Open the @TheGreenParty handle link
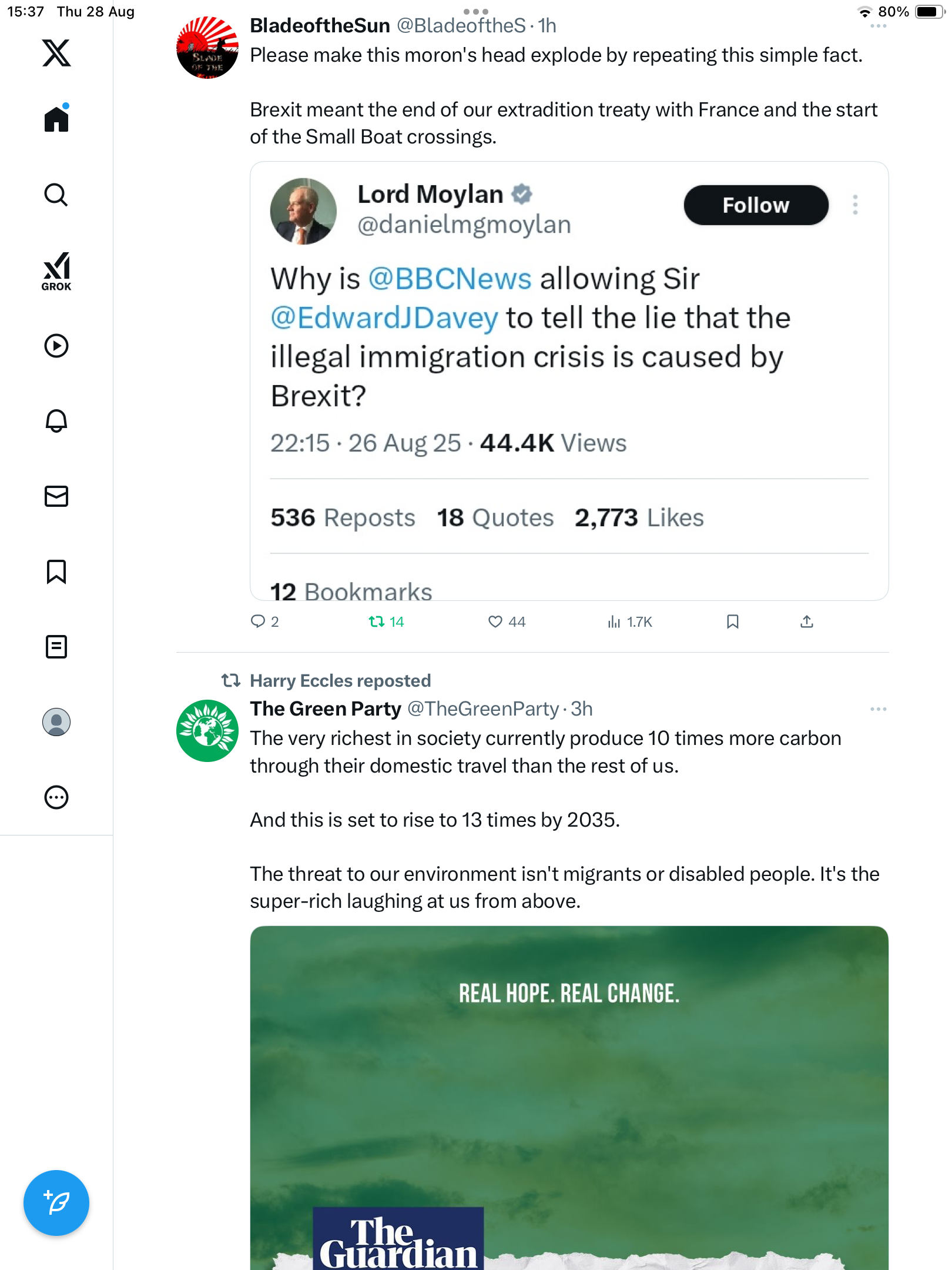The image size is (952, 1270). tap(483, 709)
